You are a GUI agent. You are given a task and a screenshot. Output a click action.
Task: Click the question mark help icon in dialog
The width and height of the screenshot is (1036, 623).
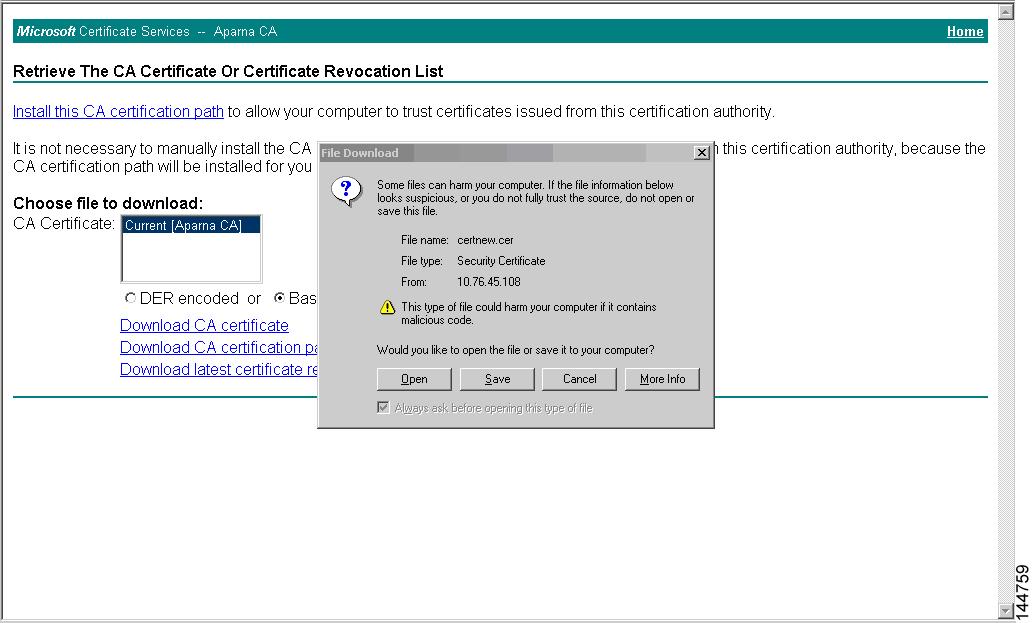345,190
